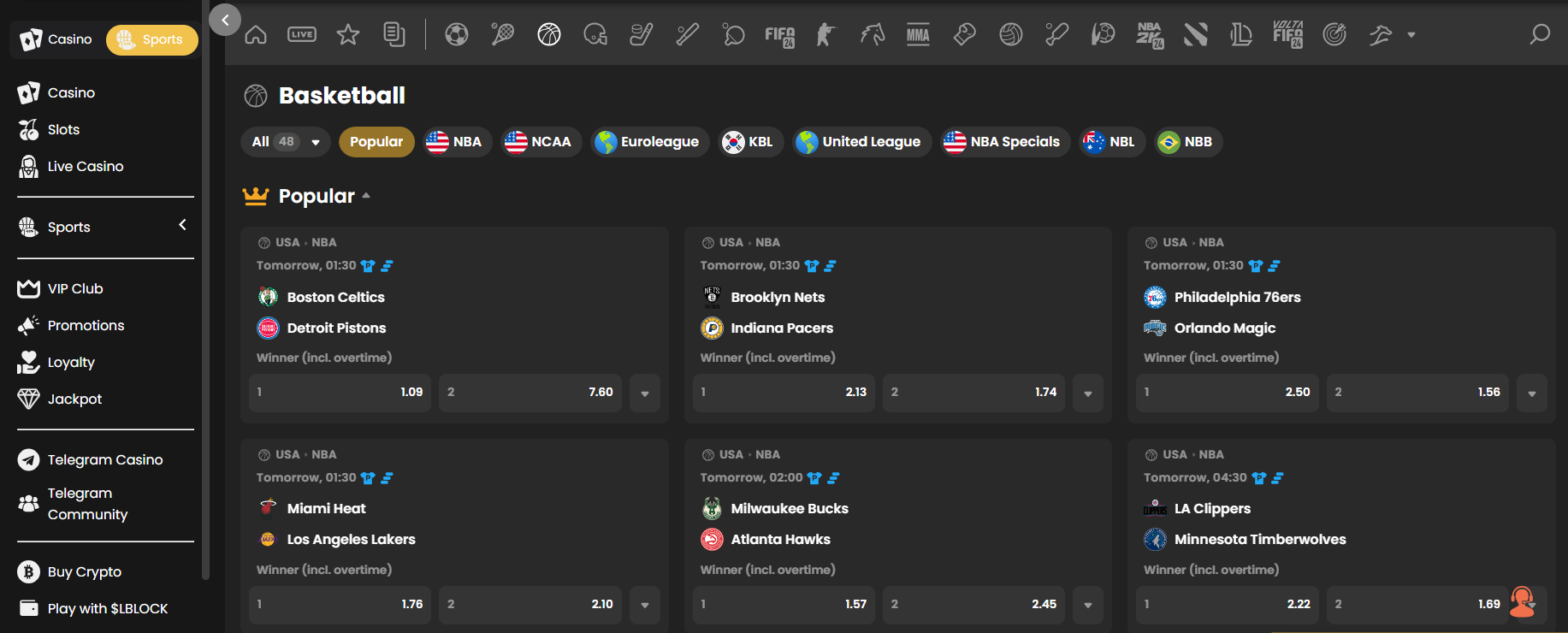Select the FIFA 24 esports icon
This screenshot has height=633, width=1568.
[x=780, y=36]
